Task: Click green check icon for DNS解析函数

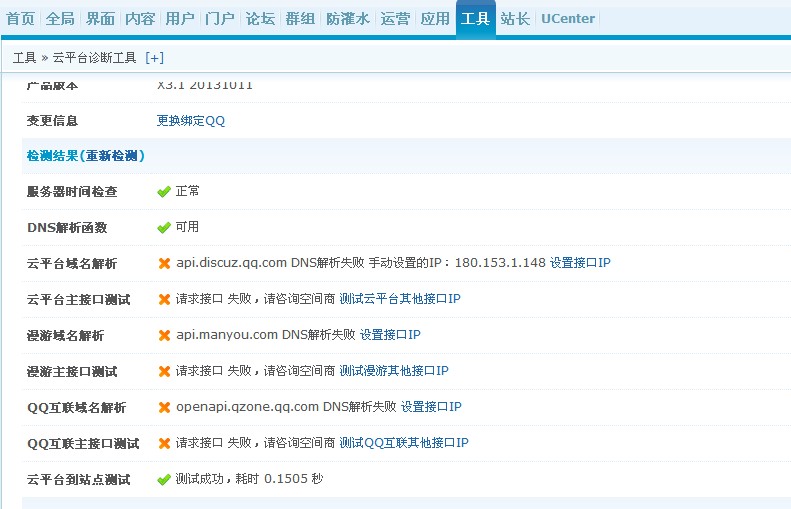Action: [x=164, y=228]
